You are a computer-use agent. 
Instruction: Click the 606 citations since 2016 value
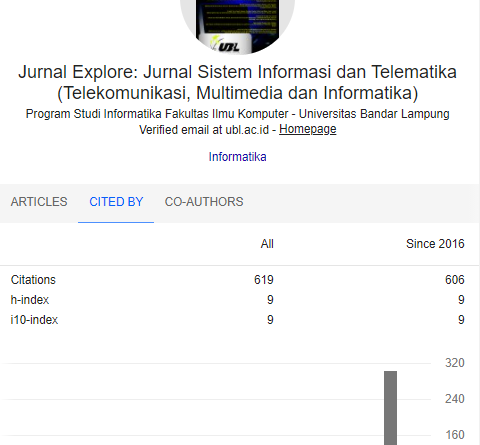pos(455,280)
